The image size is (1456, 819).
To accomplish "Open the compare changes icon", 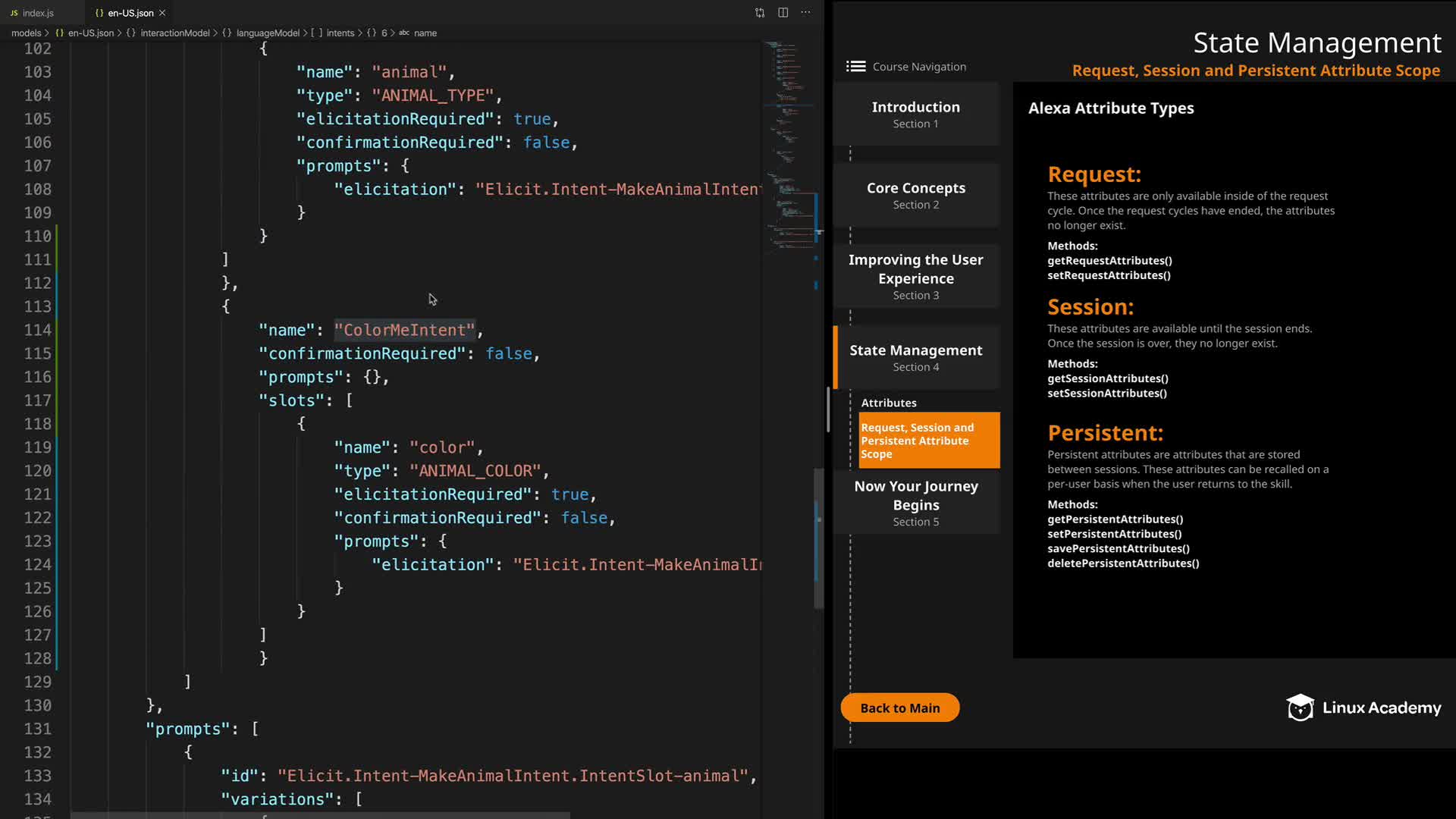I will 760,13.
